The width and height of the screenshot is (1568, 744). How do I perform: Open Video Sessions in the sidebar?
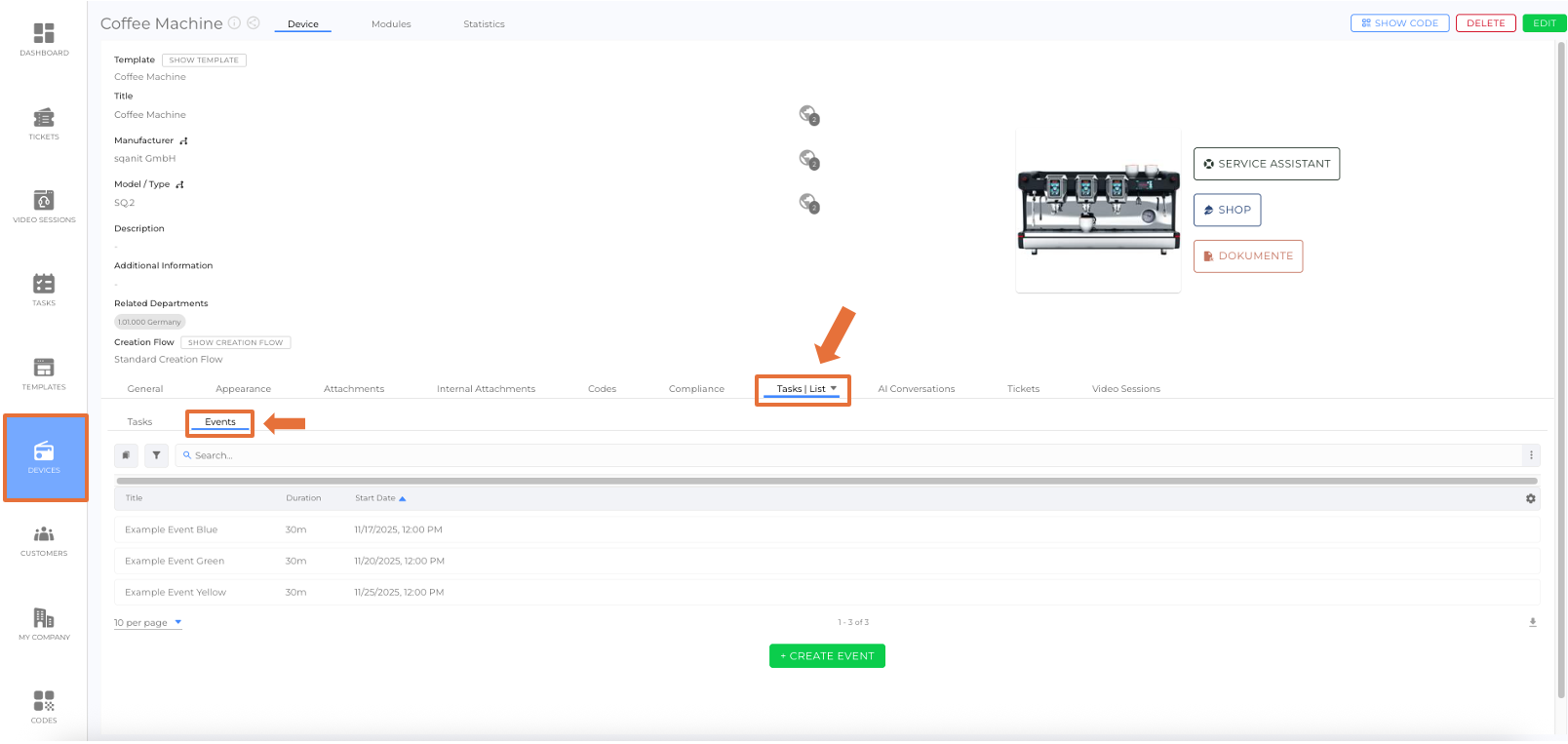pos(44,206)
